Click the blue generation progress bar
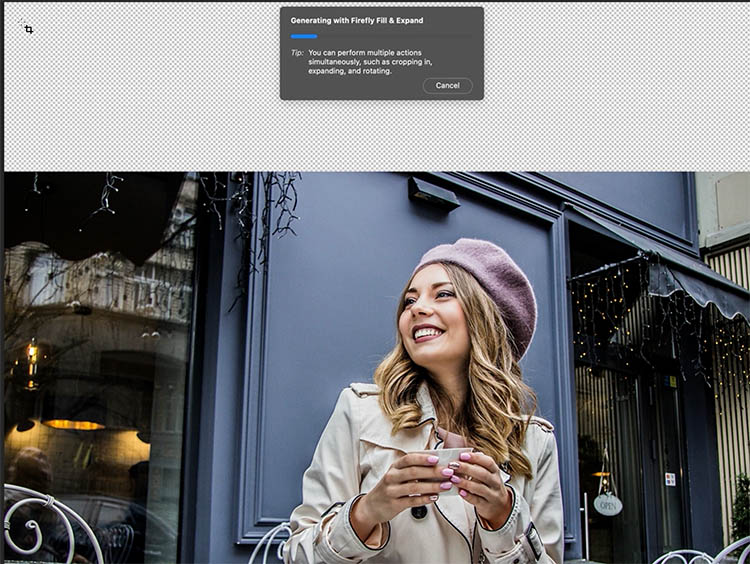Screen dimensions: 750x564 tap(304, 37)
